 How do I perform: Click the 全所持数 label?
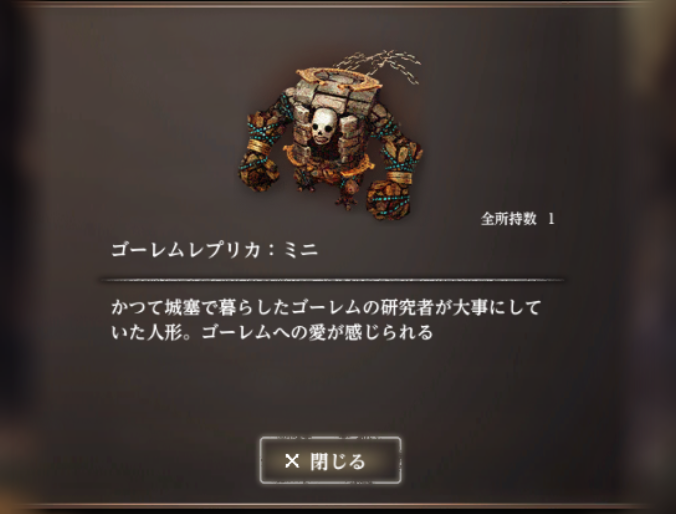pyautogui.click(x=509, y=219)
